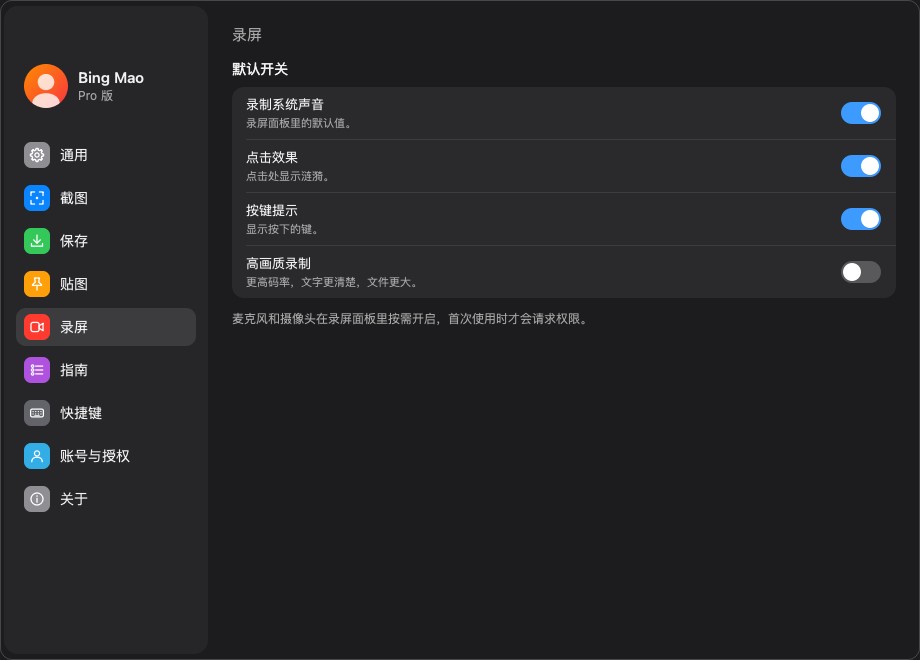Click the gear icon for 通用

pyautogui.click(x=37, y=155)
